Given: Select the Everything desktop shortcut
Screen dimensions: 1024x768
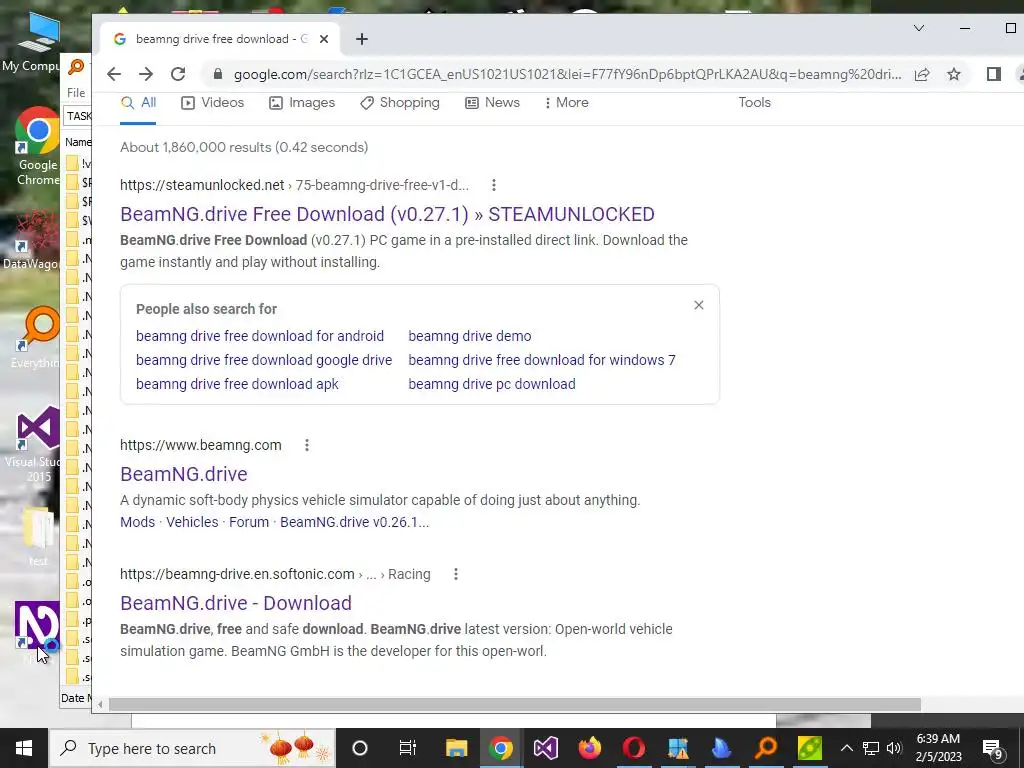Looking at the screenshot, I should [36, 338].
